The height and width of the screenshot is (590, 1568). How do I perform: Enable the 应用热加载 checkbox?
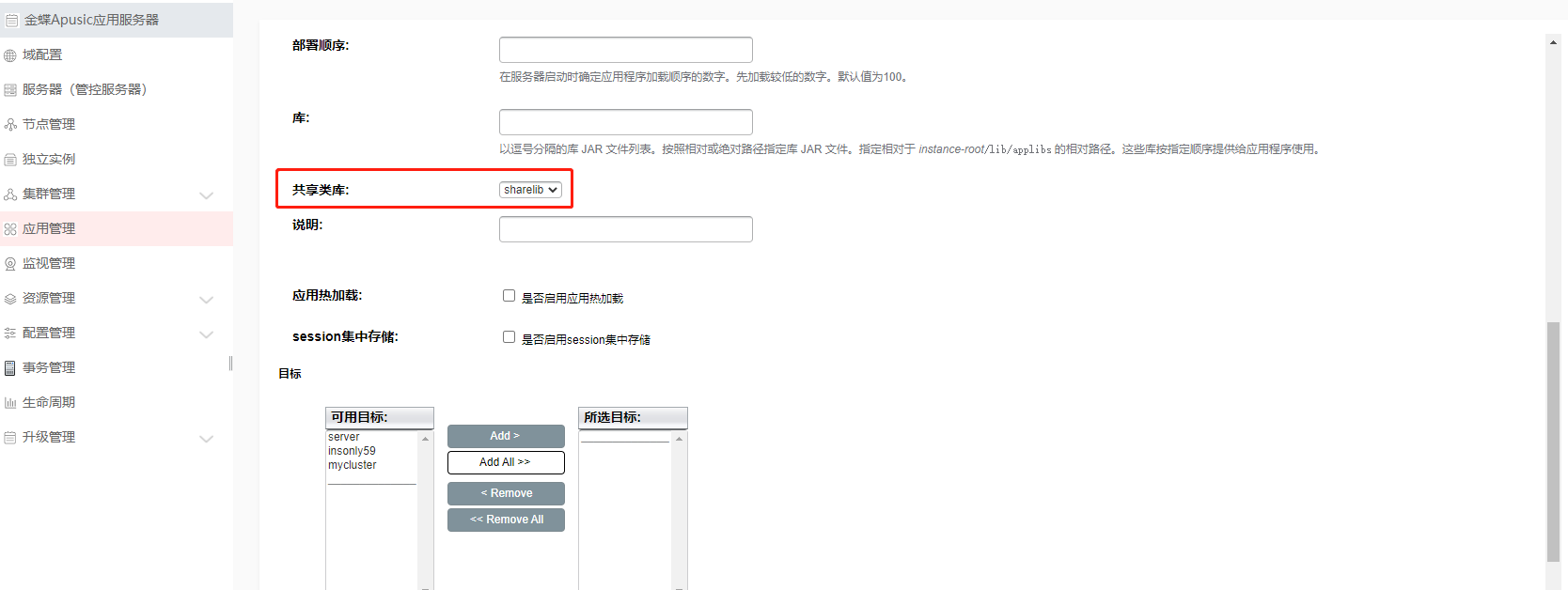click(x=509, y=296)
